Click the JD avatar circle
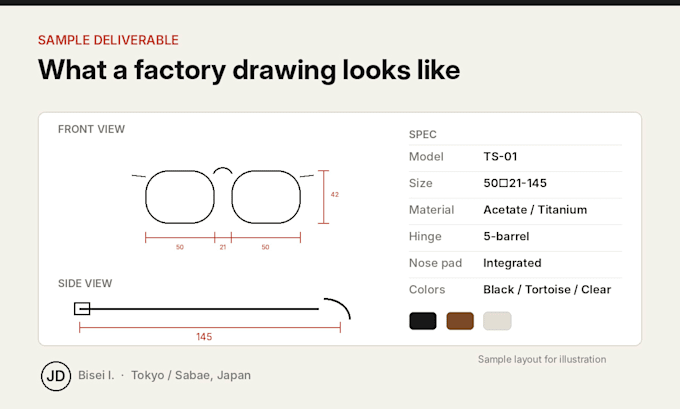 (x=56, y=376)
